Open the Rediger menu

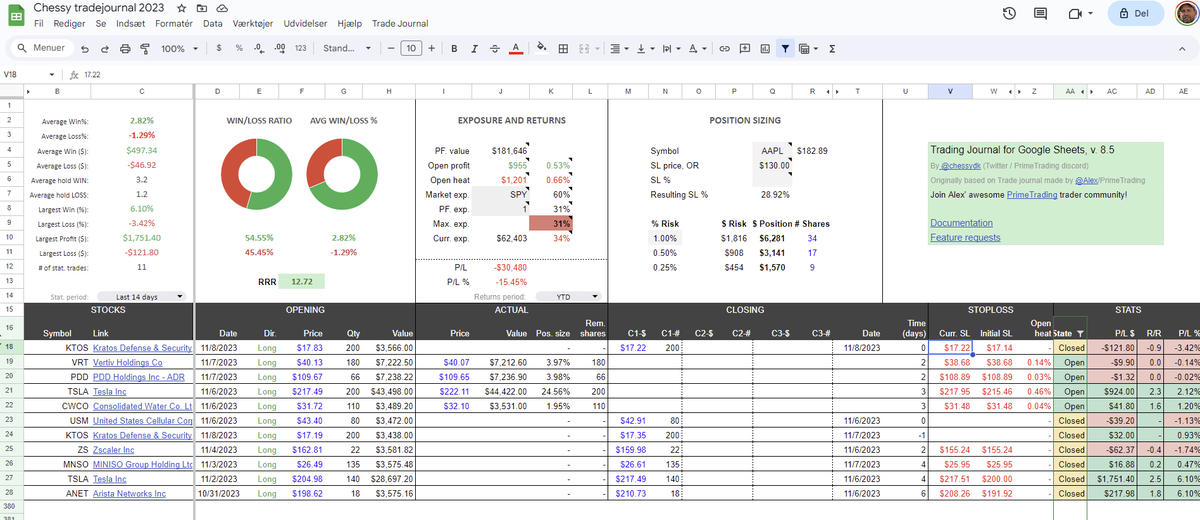(x=69, y=23)
